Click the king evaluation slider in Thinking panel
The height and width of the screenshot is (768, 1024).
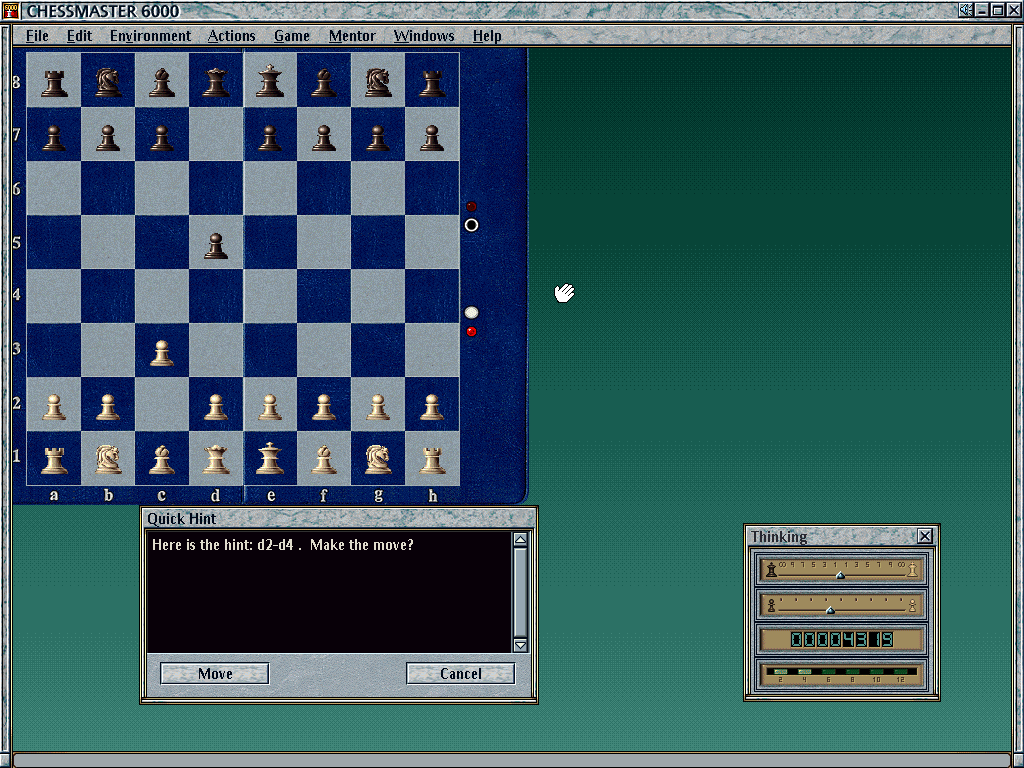(841, 569)
